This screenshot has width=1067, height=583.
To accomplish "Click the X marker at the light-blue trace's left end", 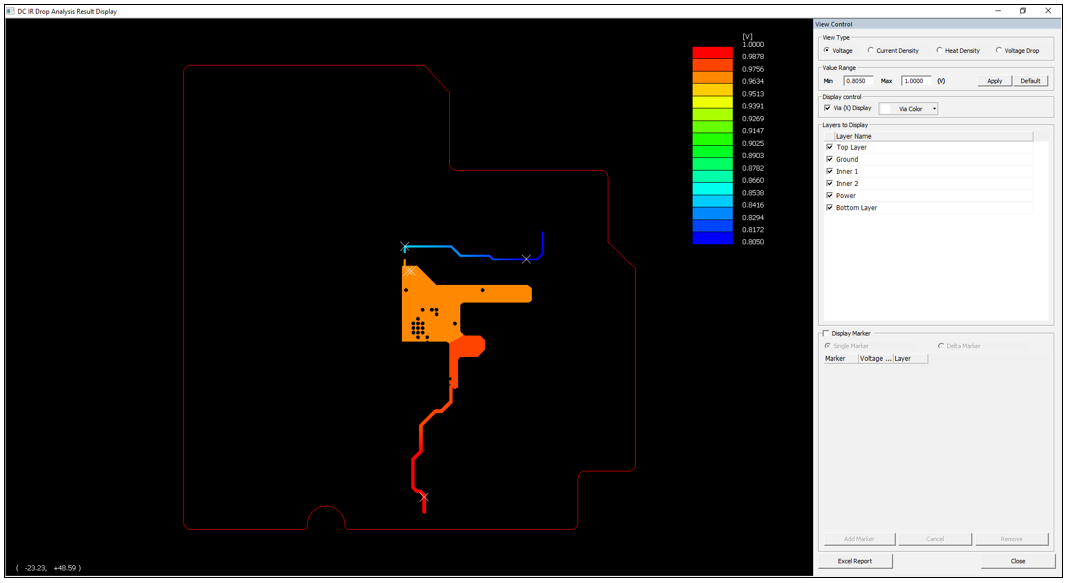I will (405, 246).
